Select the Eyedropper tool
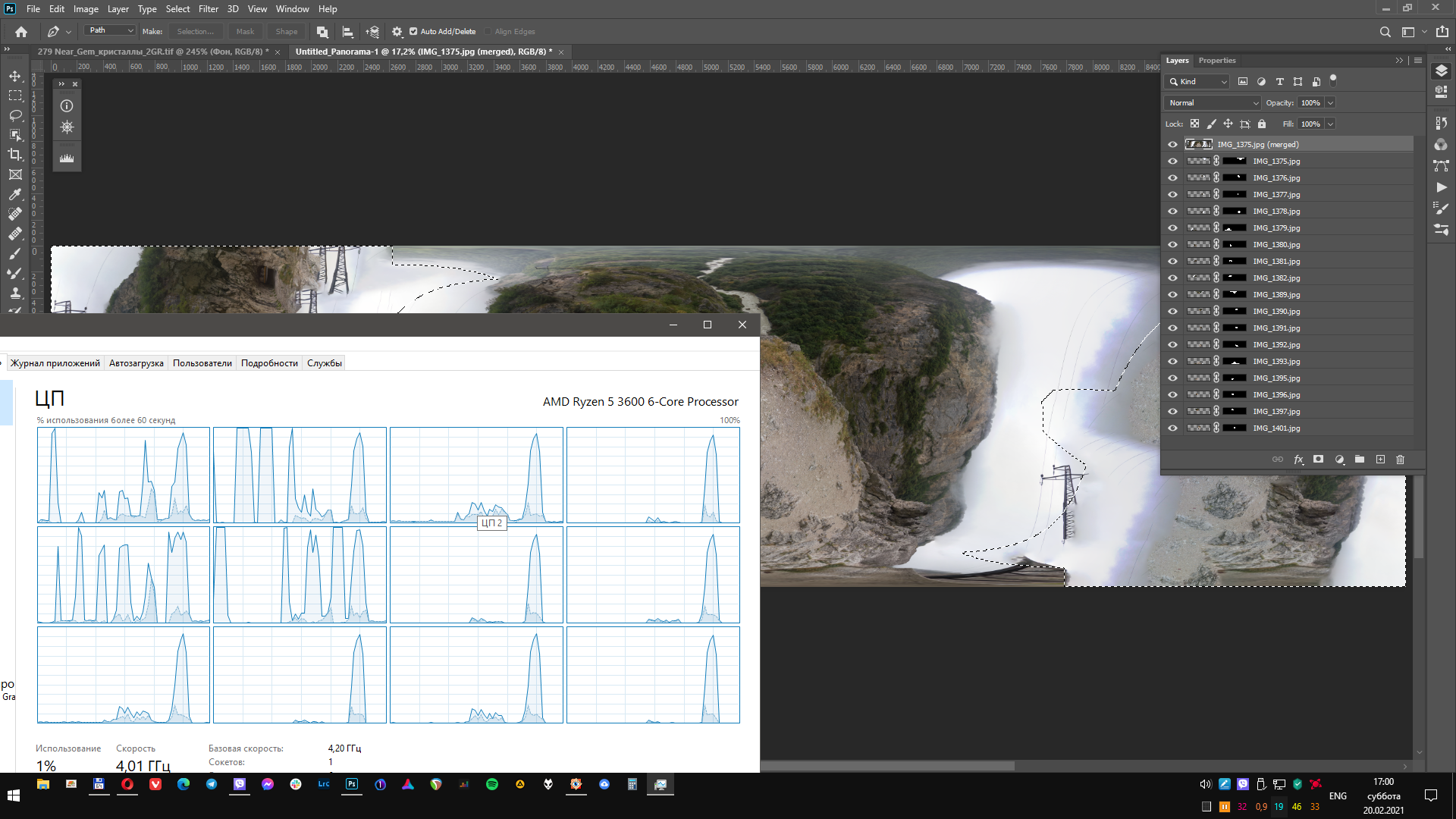The width and height of the screenshot is (1456, 819). pyautogui.click(x=15, y=194)
